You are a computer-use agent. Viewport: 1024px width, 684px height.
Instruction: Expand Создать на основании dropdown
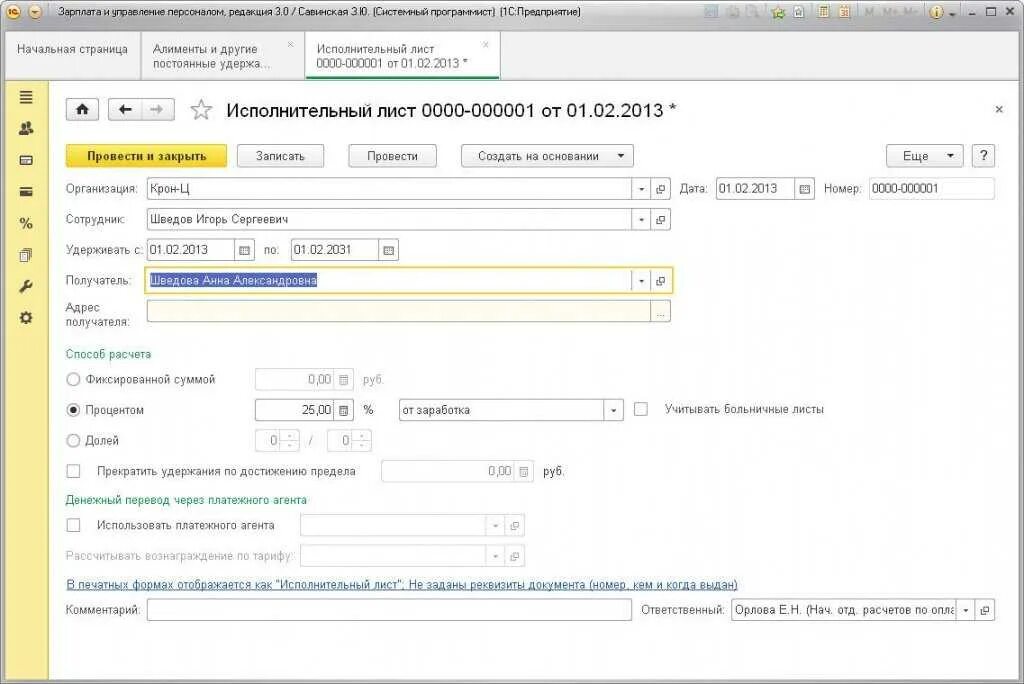pyautogui.click(x=547, y=156)
